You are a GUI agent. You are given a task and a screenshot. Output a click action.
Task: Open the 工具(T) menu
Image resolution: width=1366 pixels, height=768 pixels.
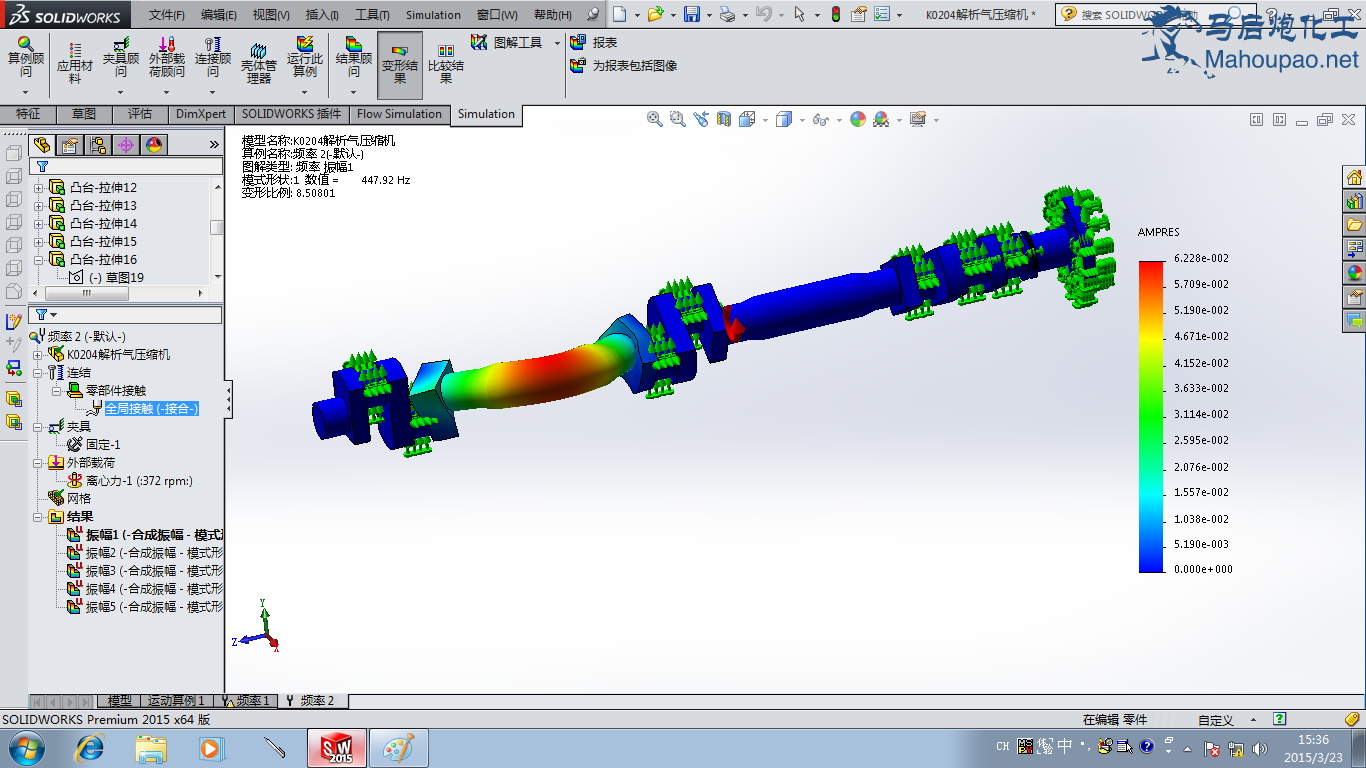(x=372, y=15)
